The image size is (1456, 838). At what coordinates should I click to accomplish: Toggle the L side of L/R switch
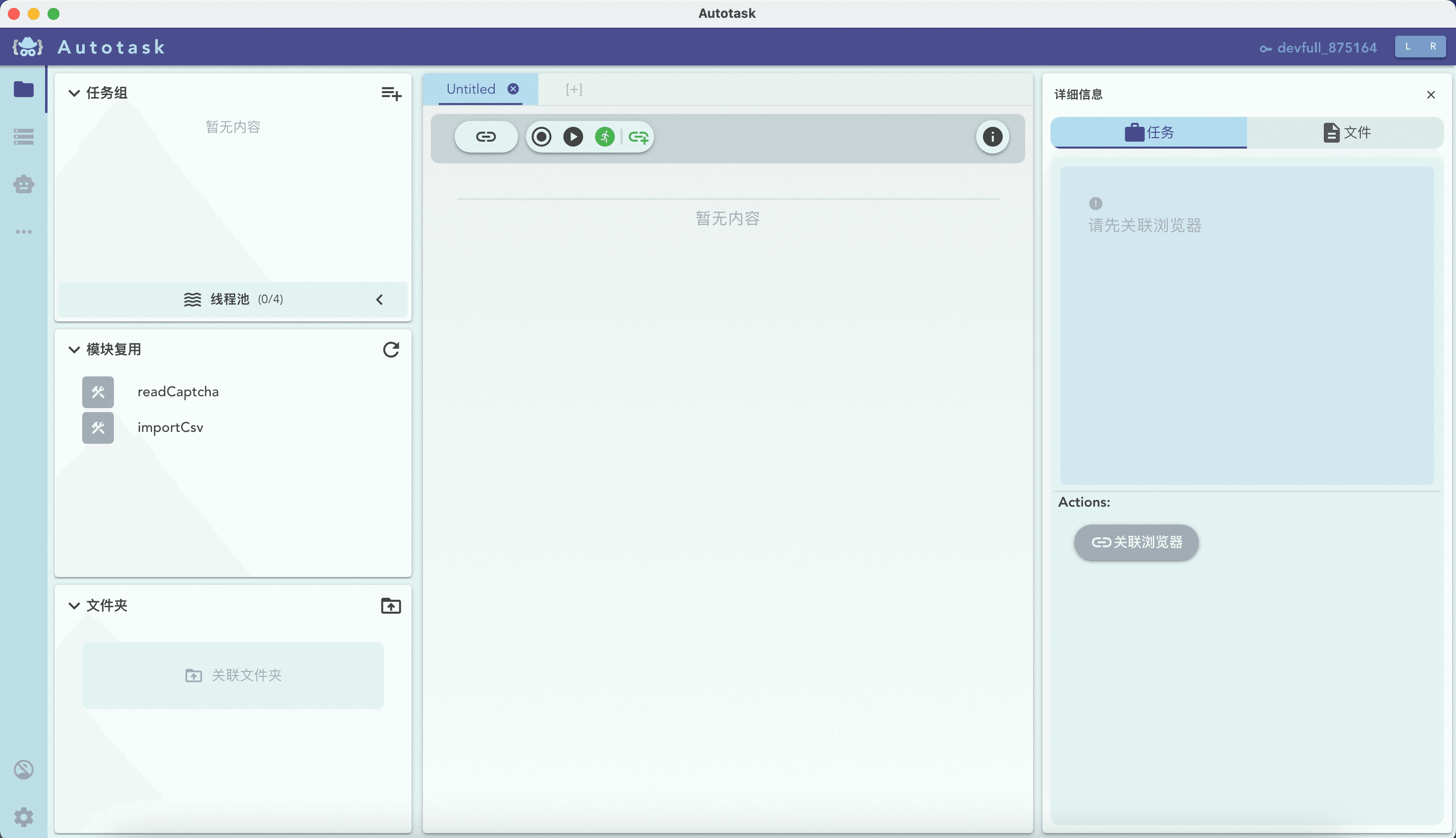pyautogui.click(x=1407, y=47)
